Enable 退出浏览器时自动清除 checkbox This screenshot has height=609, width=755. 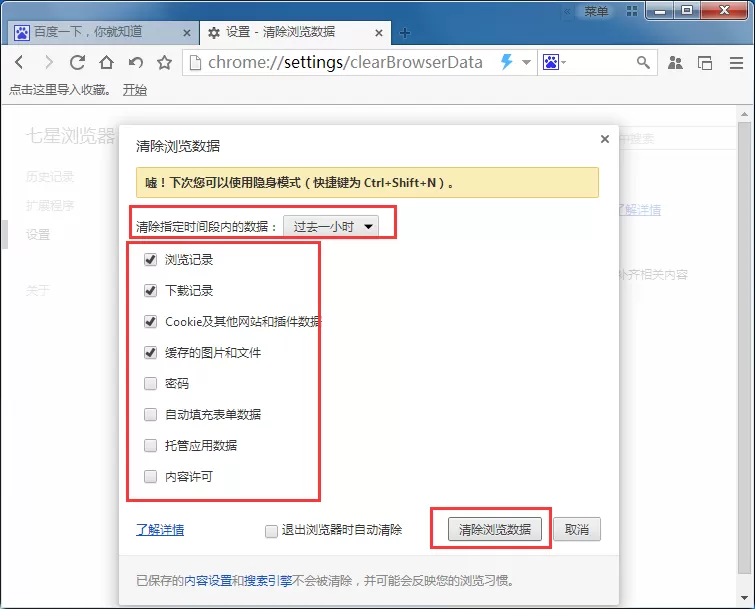(x=271, y=531)
